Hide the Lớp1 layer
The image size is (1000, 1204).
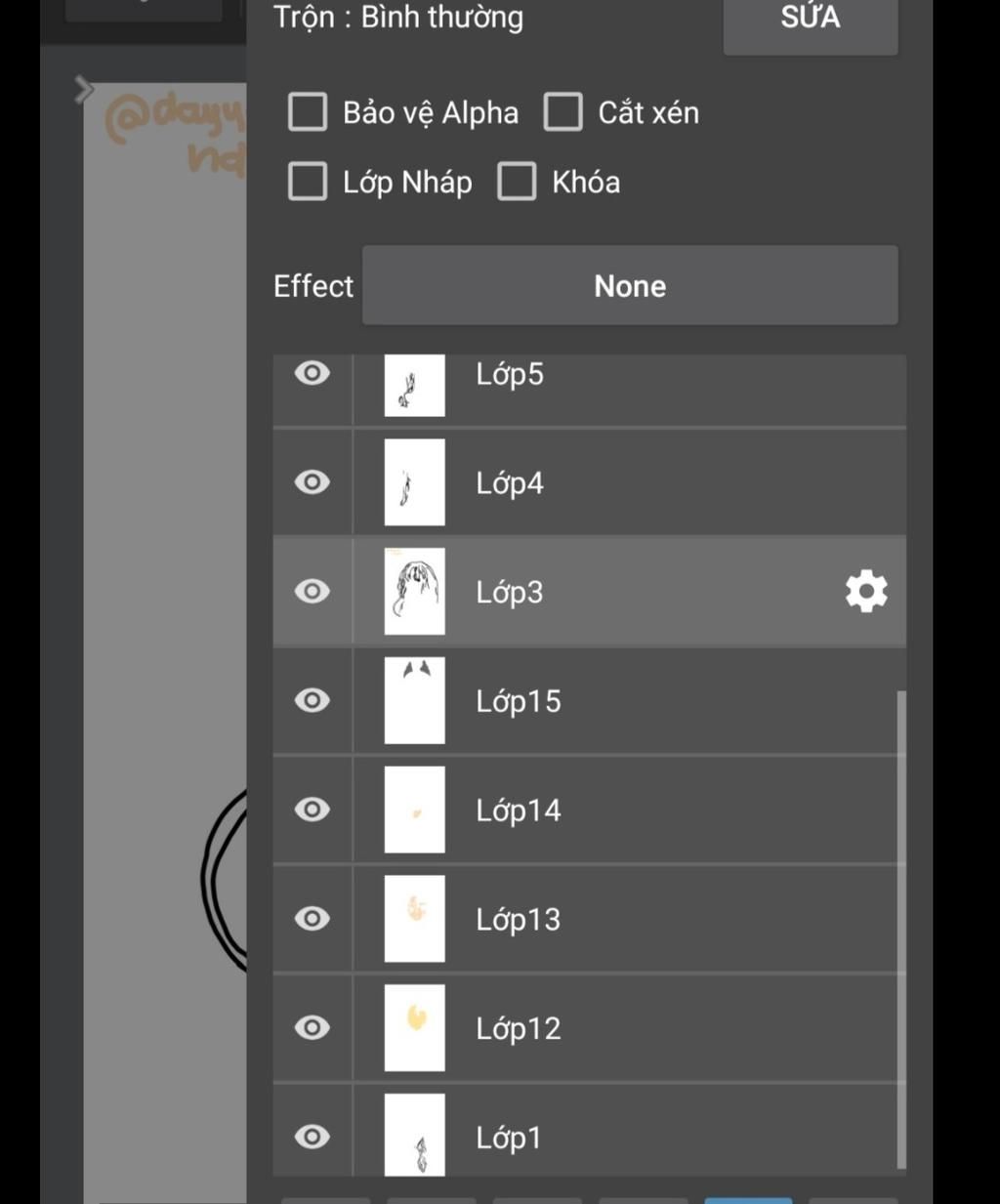pyautogui.click(x=312, y=1137)
